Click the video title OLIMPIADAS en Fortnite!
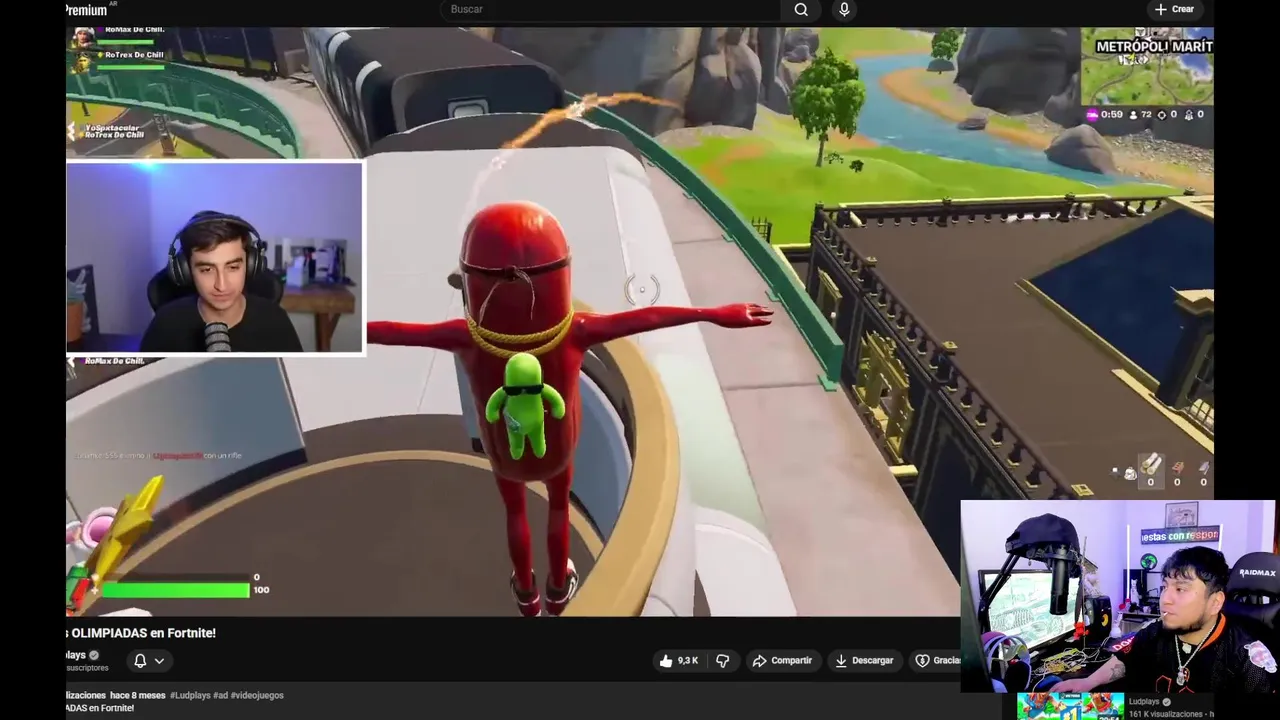The image size is (1280, 720). pos(141,633)
